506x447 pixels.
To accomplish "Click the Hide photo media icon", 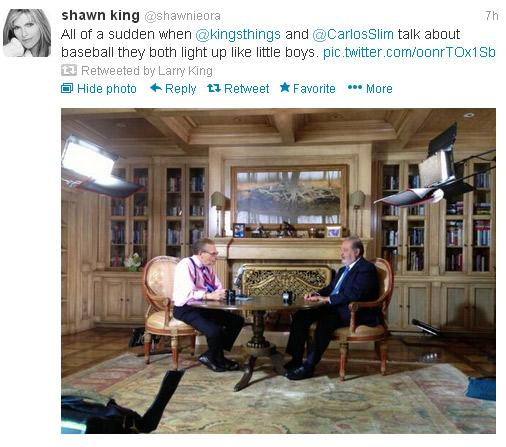I will 67,88.
